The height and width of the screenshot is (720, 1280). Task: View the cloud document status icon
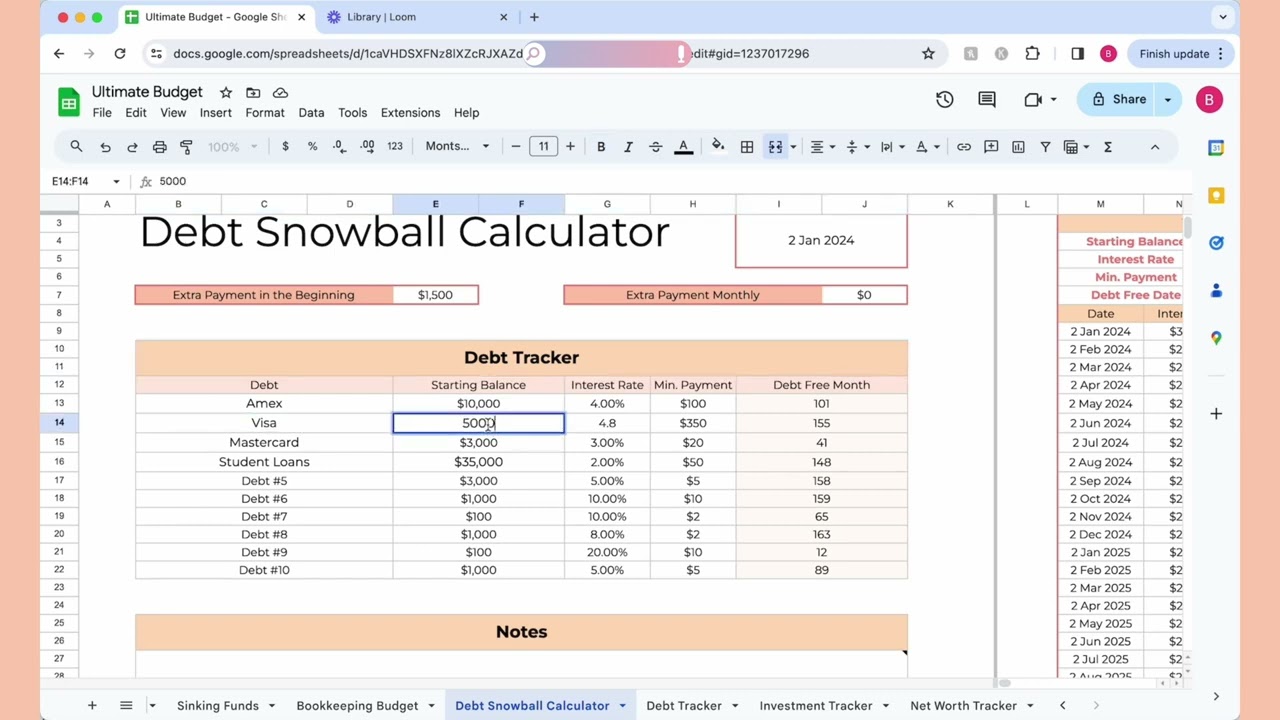(x=280, y=92)
